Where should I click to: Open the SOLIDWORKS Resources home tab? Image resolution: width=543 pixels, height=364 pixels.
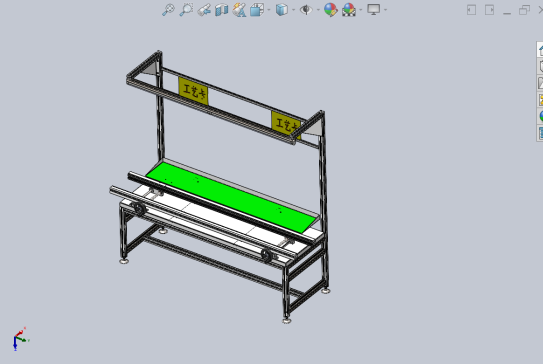(540, 50)
